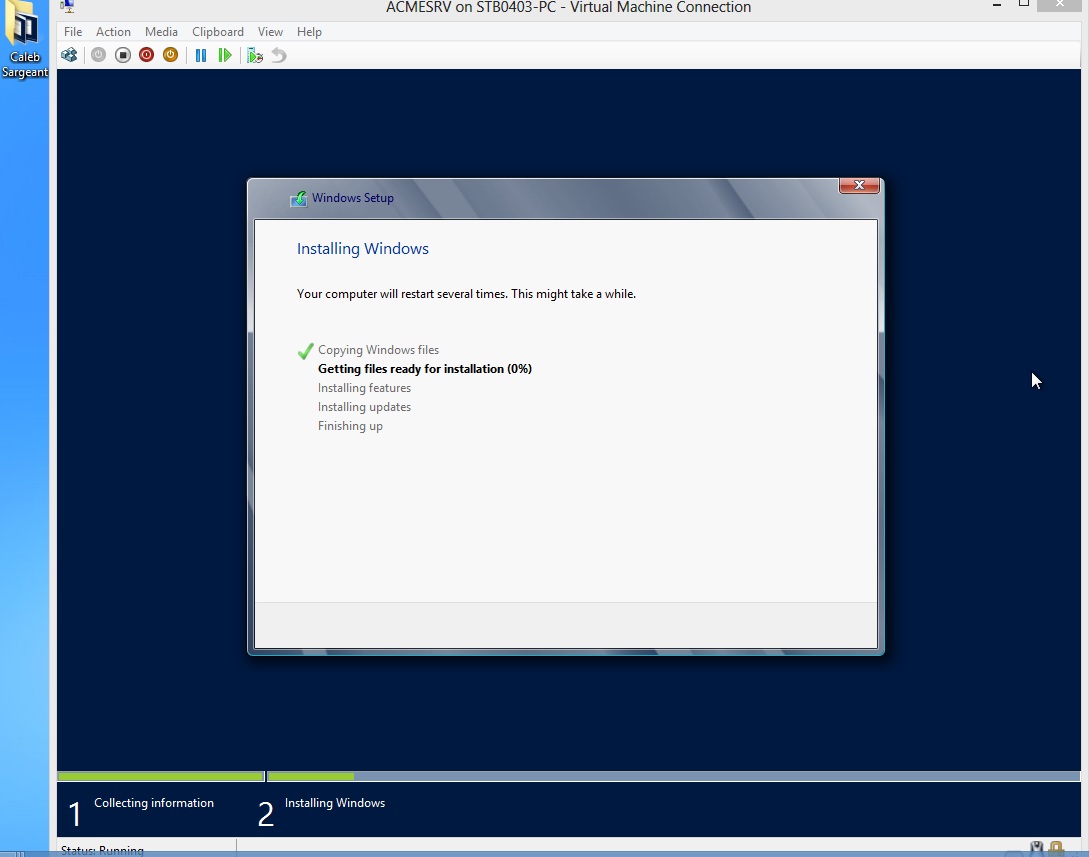The height and width of the screenshot is (857, 1089).
Task: Click the "Finishing up" step
Action: click(x=350, y=426)
